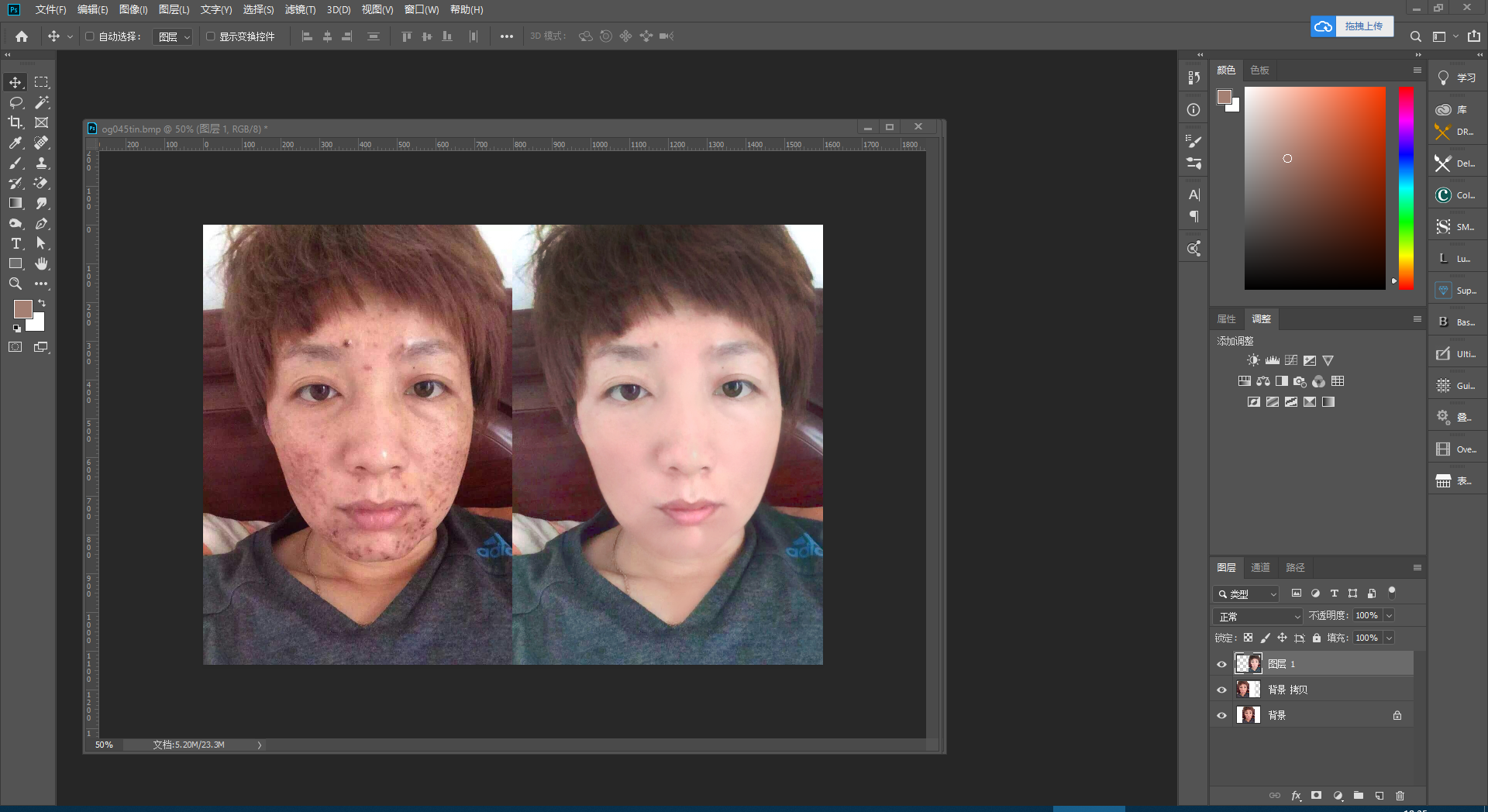
Task: Enable the 自动选择 checkbox
Action: tap(90, 36)
